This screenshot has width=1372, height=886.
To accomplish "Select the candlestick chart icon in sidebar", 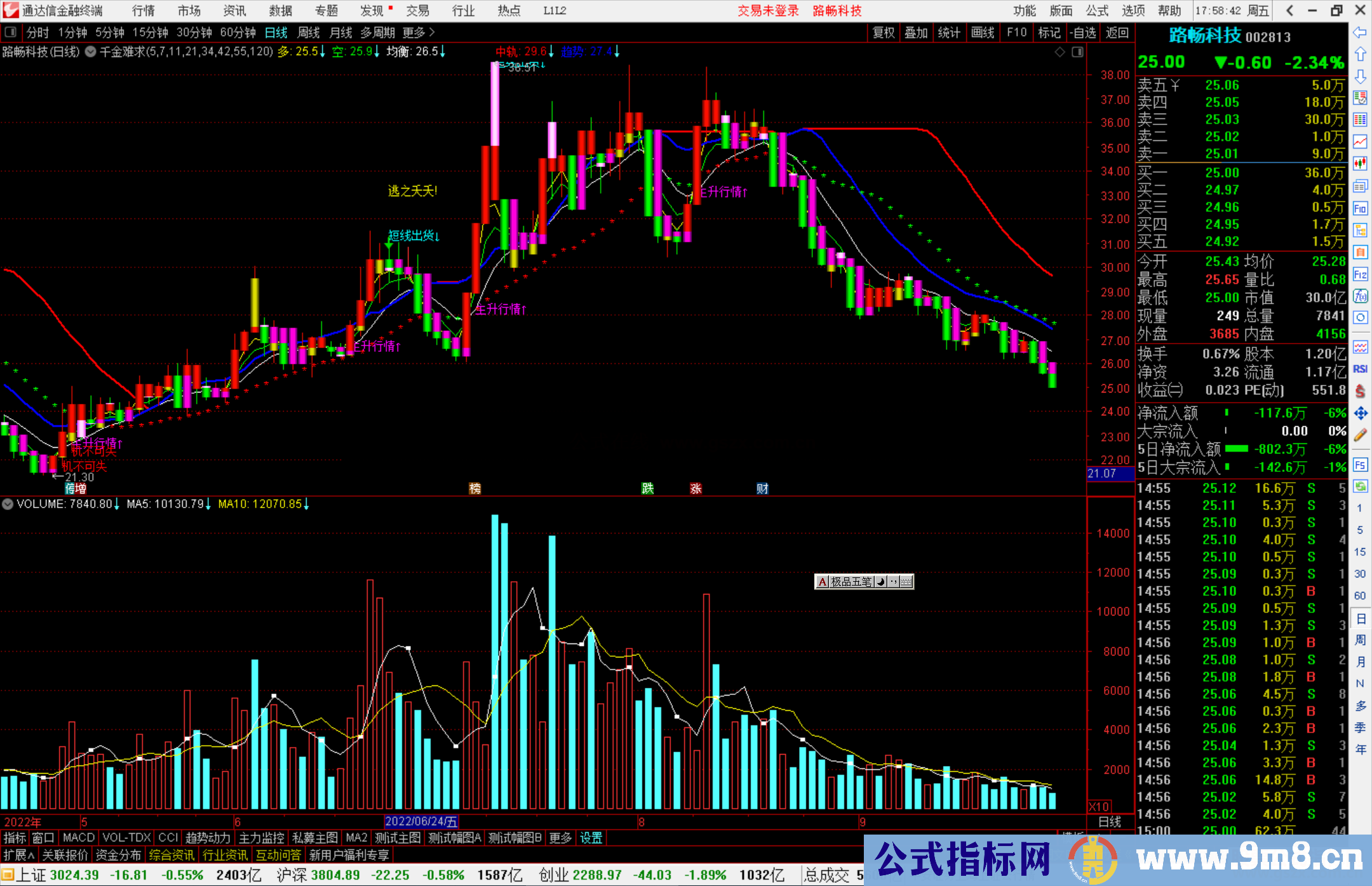I will [1360, 164].
